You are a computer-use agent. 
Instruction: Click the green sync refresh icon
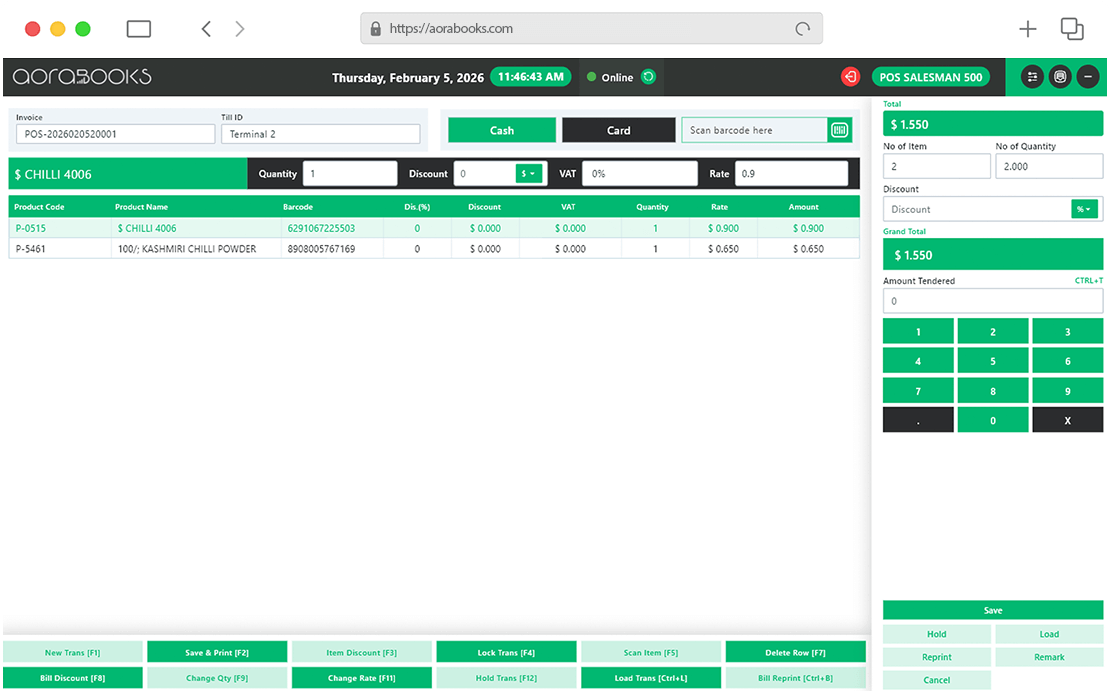(648, 77)
